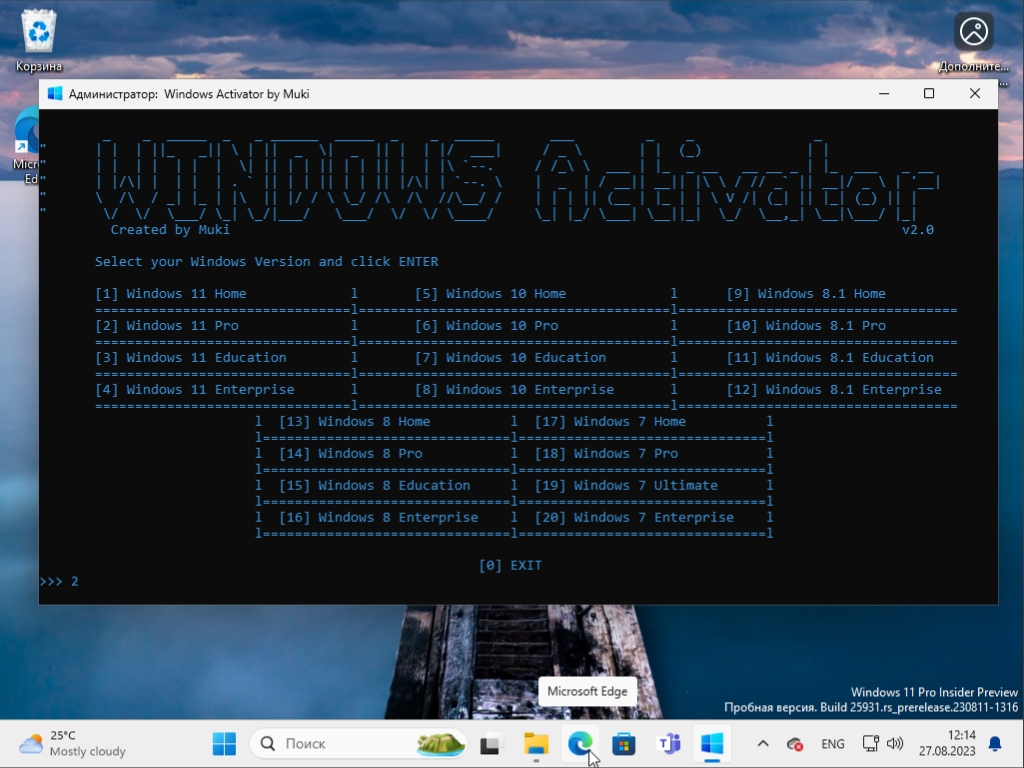Click the '[14] Windows 8 Pro' text
The image size is (1024, 768).
pyautogui.click(x=351, y=454)
